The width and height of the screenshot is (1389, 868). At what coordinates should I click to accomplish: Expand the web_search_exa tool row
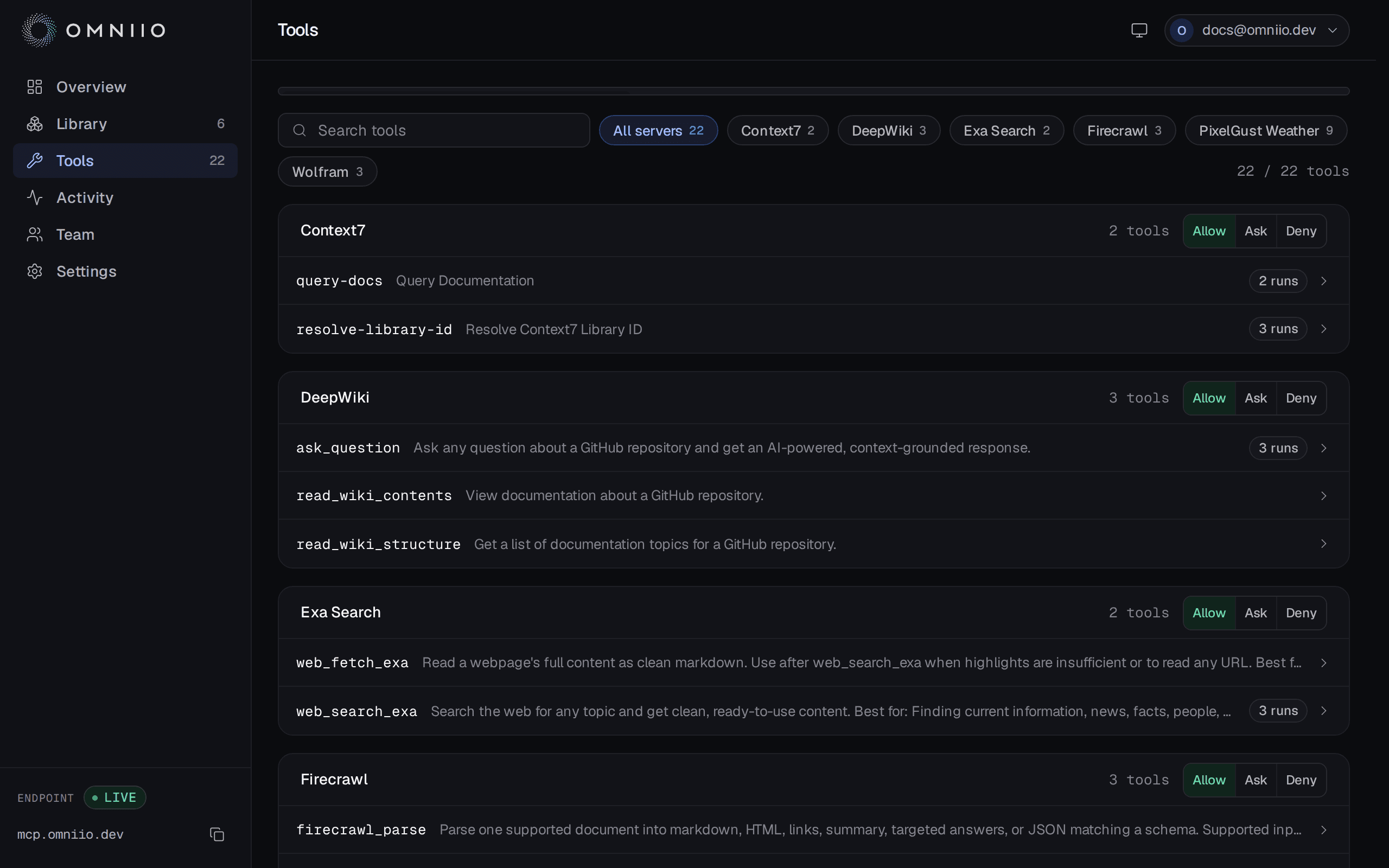point(813,711)
